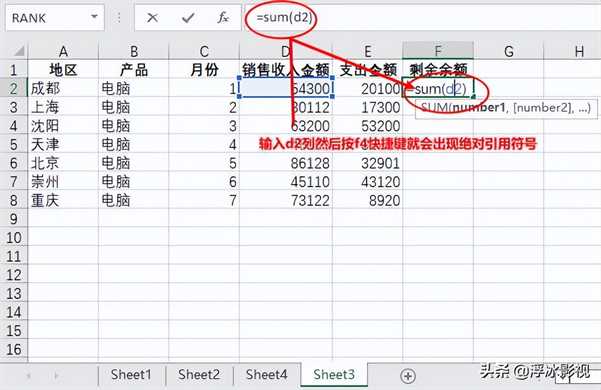The width and height of the screenshot is (601, 390).
Task: Expand the Name Box dropdown showing RANK
Action: tap(94, 17)
